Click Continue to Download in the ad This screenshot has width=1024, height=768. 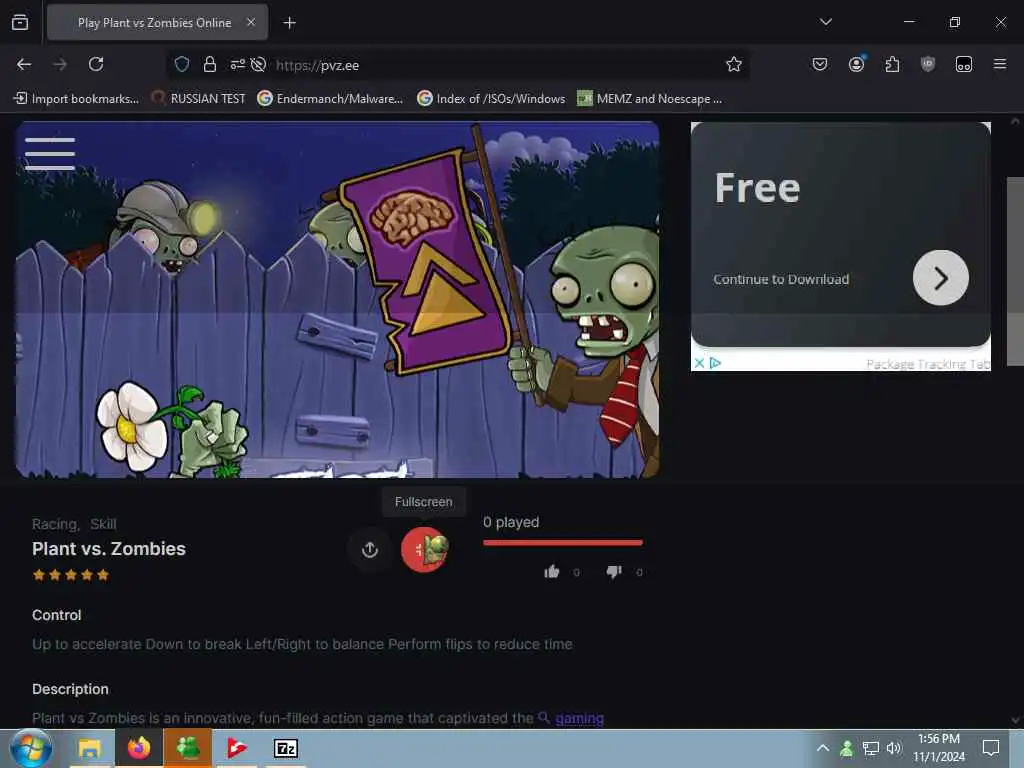[781, 279]
